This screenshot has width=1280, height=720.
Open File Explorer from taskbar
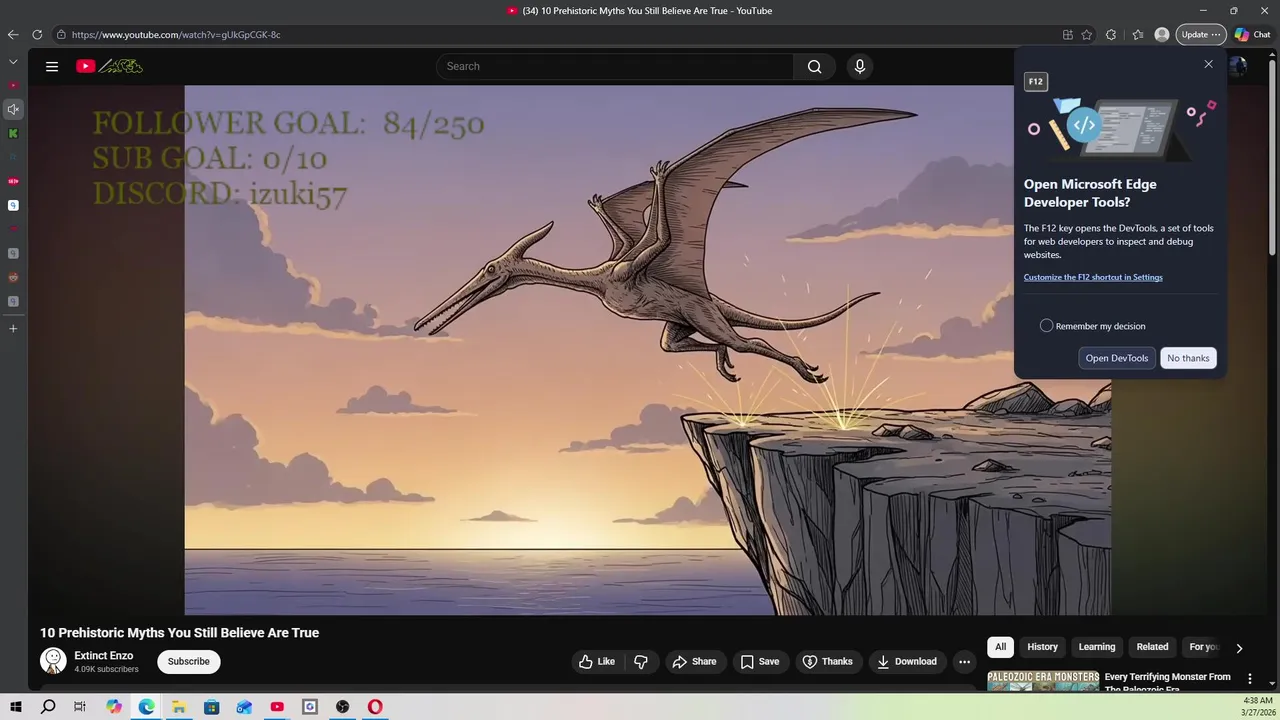[x=179, y=707]
